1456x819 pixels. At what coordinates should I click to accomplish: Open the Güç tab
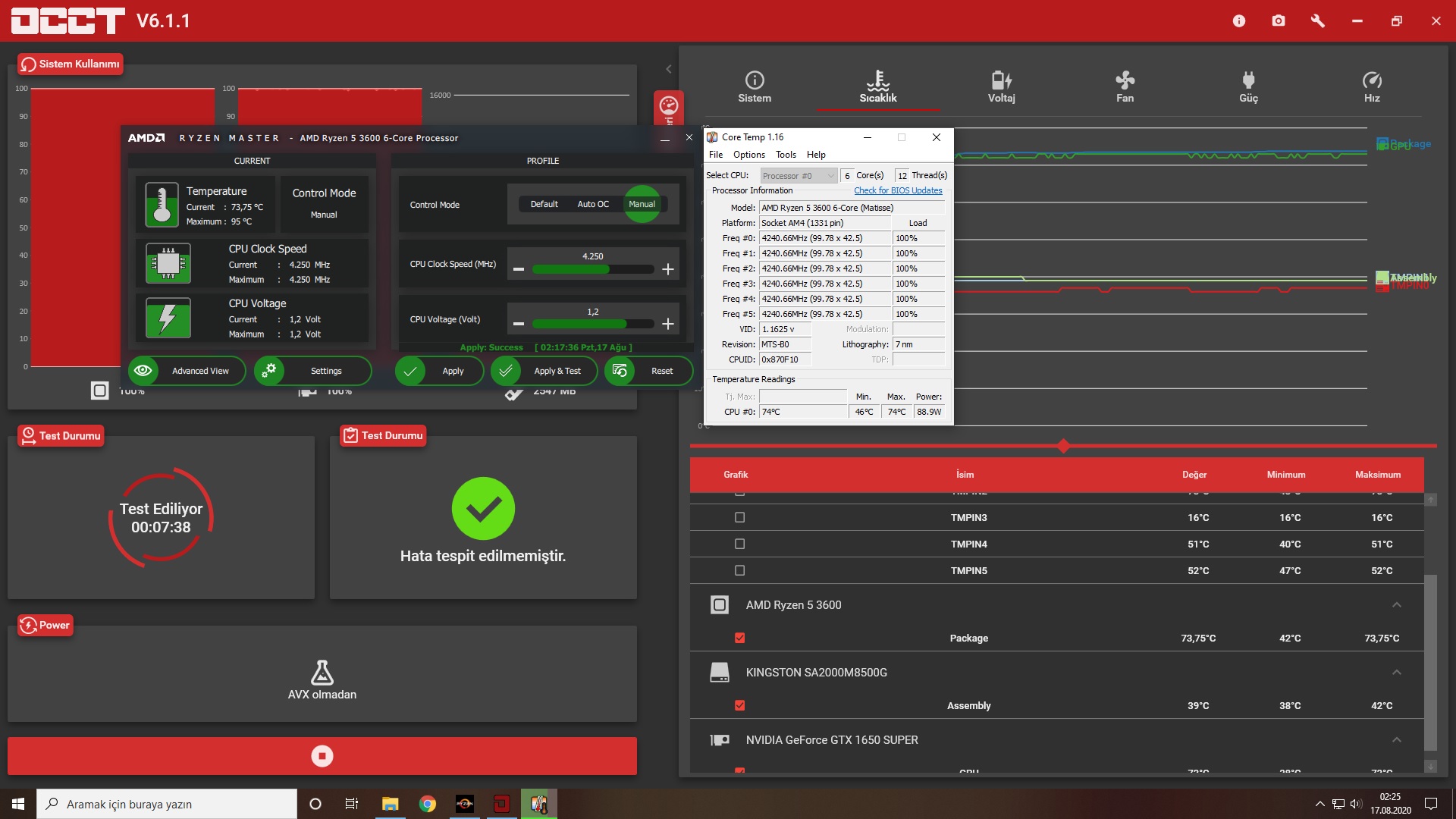pos(1248,87)
